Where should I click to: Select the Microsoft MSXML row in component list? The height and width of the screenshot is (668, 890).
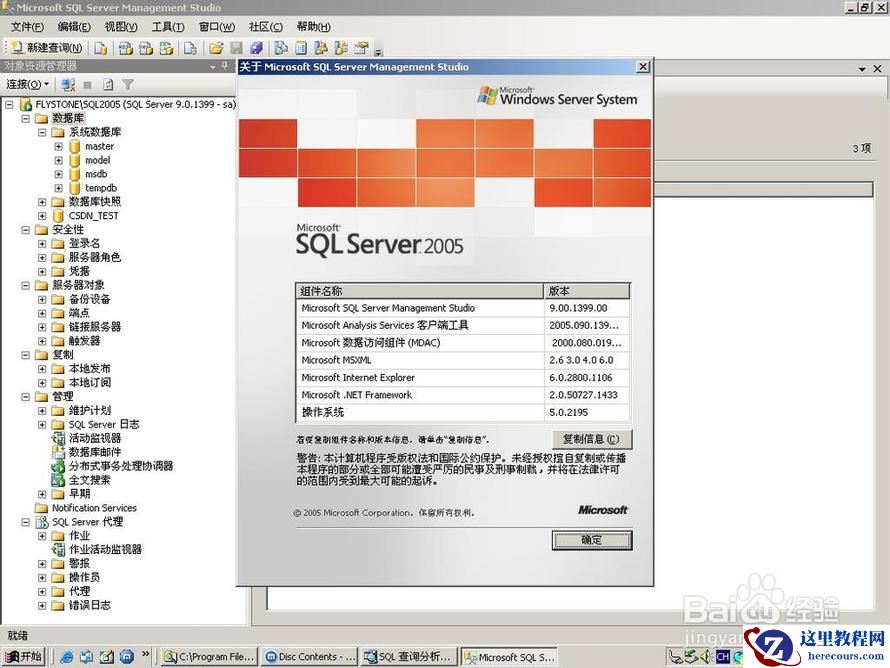(420, 360)
